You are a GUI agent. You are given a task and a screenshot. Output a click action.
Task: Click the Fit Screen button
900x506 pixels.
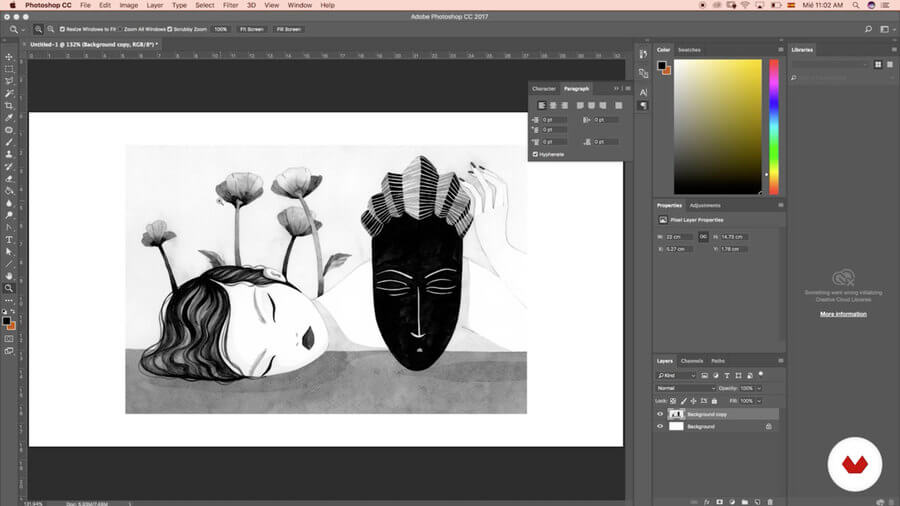point(251,29)
